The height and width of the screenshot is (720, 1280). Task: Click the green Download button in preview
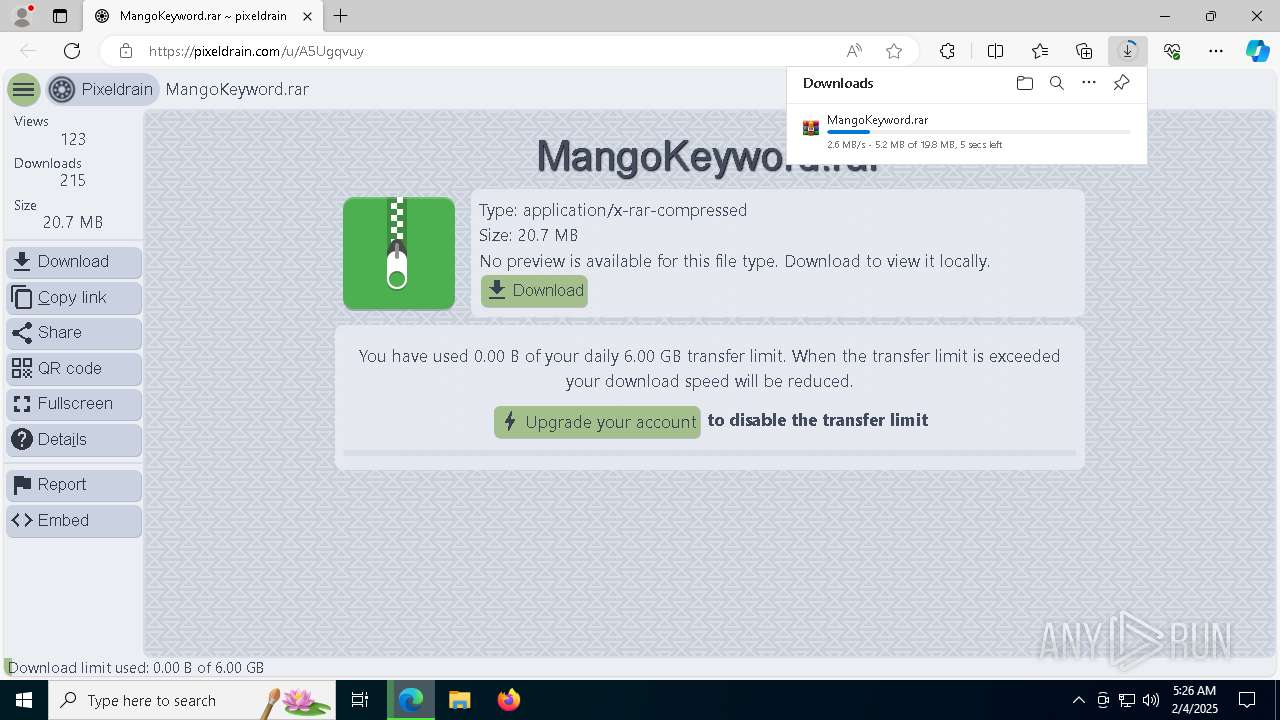click(x=534, y=291)
